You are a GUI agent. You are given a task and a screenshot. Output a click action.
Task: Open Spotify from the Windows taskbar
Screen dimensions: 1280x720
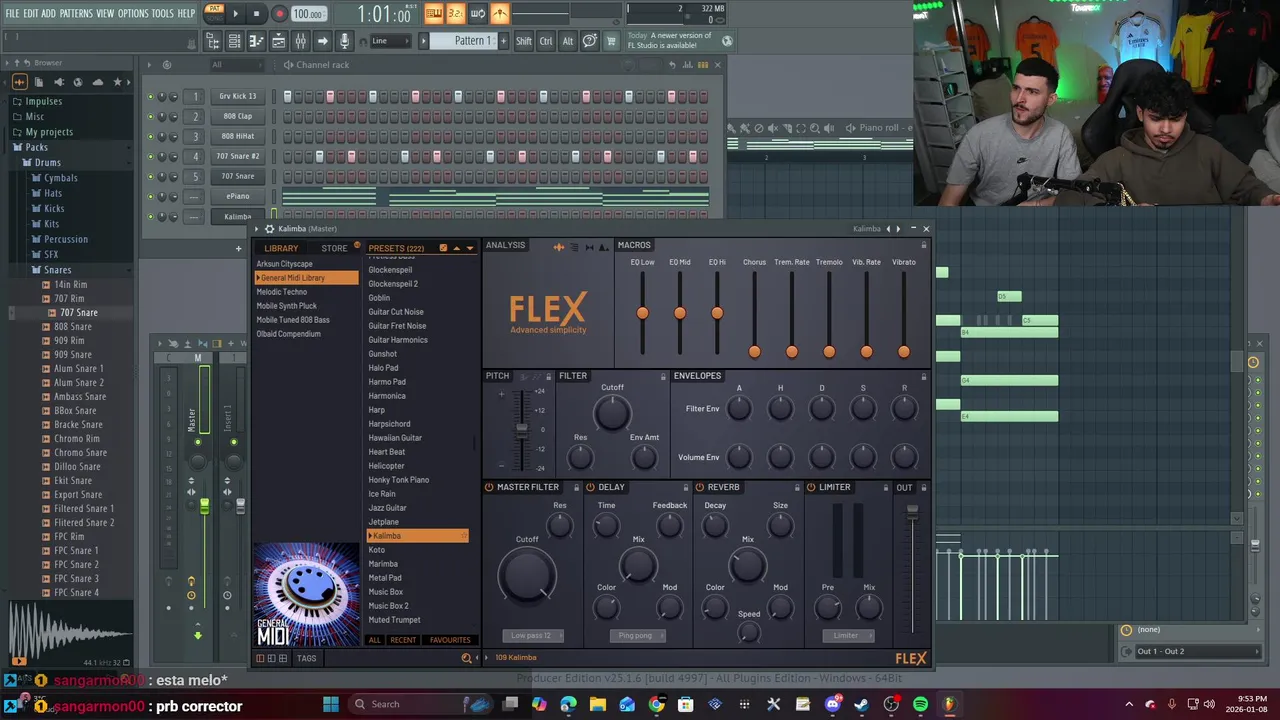[x=920, y=704]
